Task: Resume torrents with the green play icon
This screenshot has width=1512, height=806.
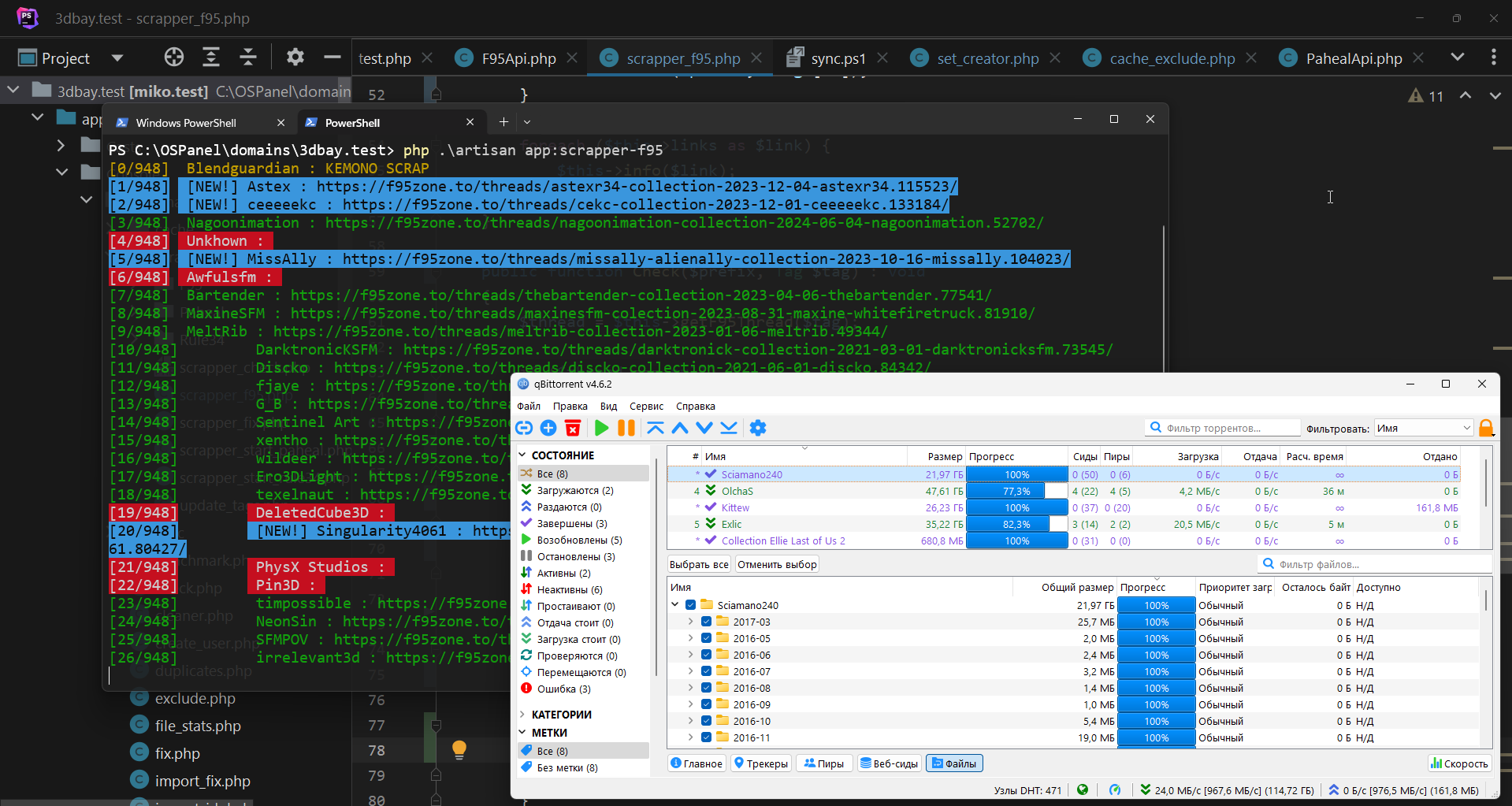Action: [602, 428]
